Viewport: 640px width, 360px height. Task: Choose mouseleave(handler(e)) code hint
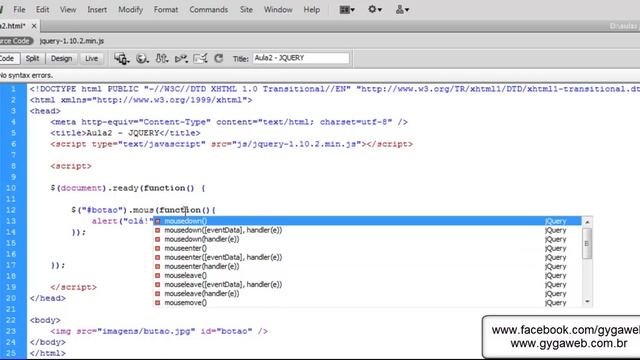[367, 293]
